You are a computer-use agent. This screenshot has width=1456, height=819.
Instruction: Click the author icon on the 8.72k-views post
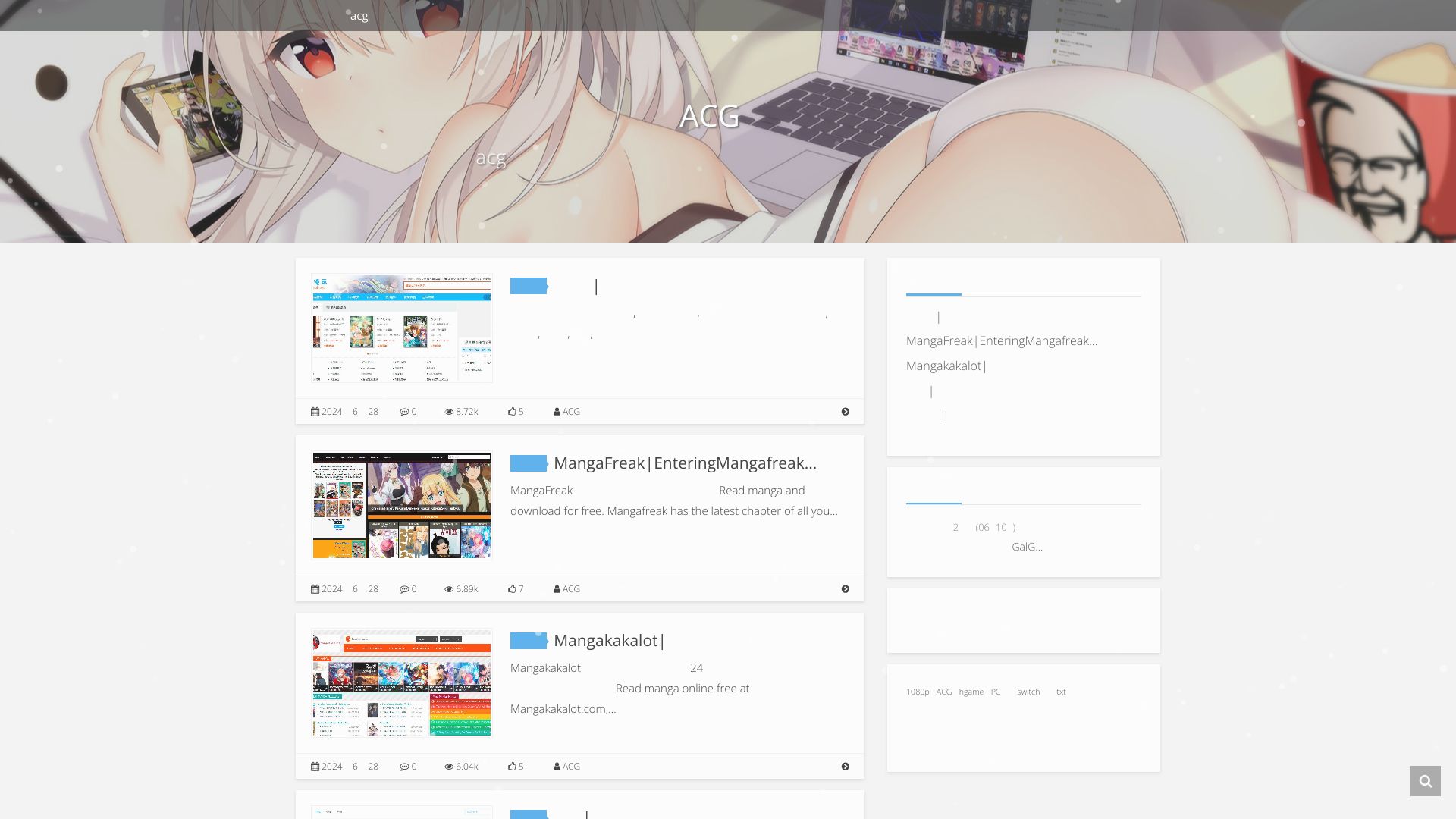click(557, 412)
